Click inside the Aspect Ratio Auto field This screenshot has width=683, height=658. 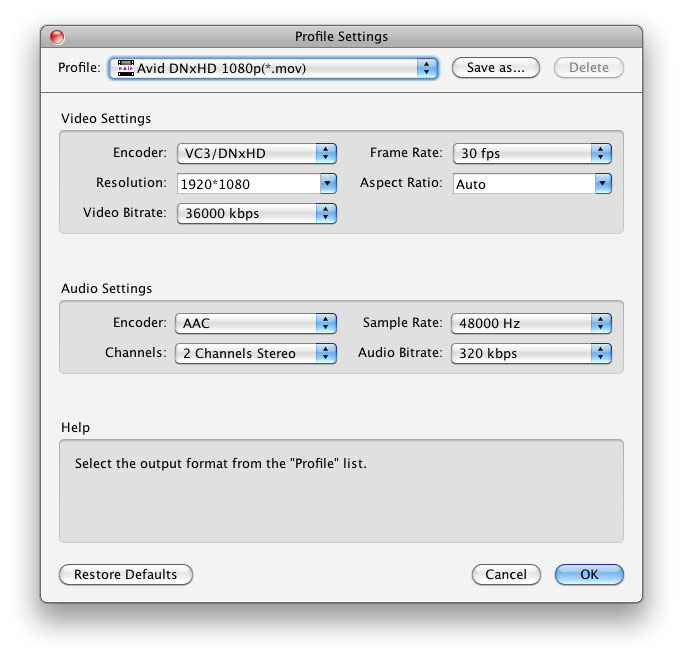pos(521,184)
